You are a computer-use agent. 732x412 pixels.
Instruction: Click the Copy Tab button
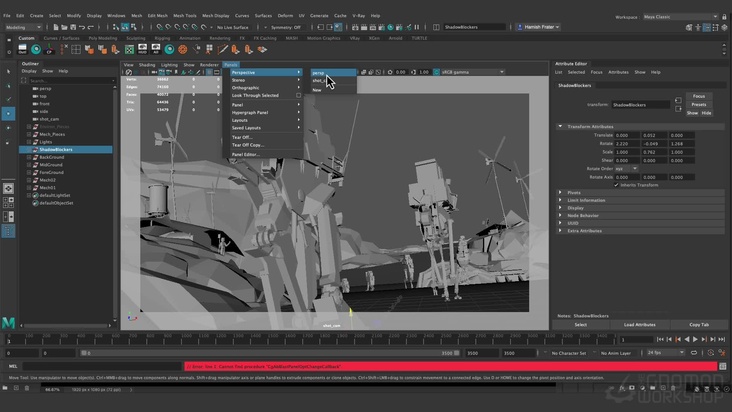[699, 325]
